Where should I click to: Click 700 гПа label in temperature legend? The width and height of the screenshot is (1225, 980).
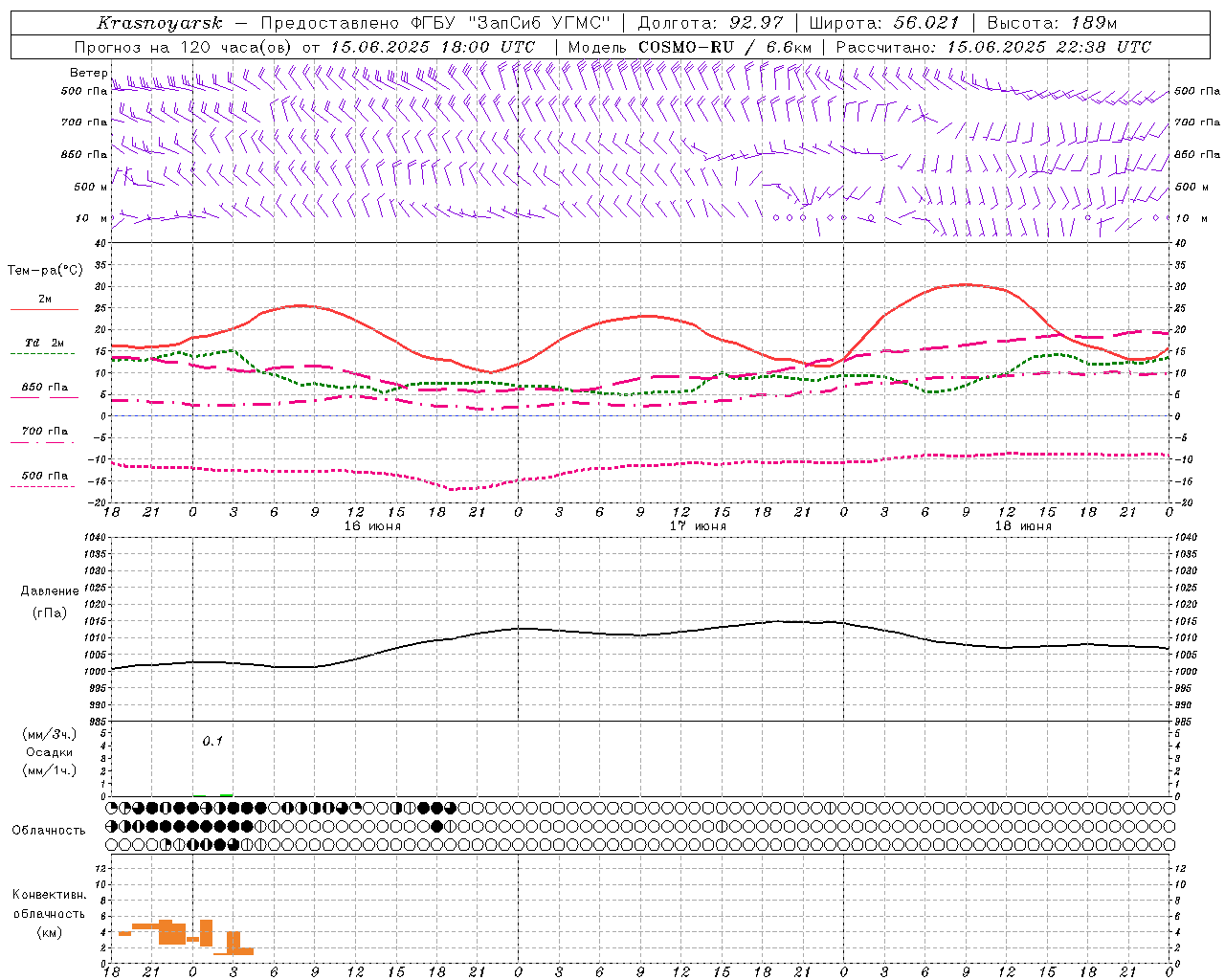45,432
